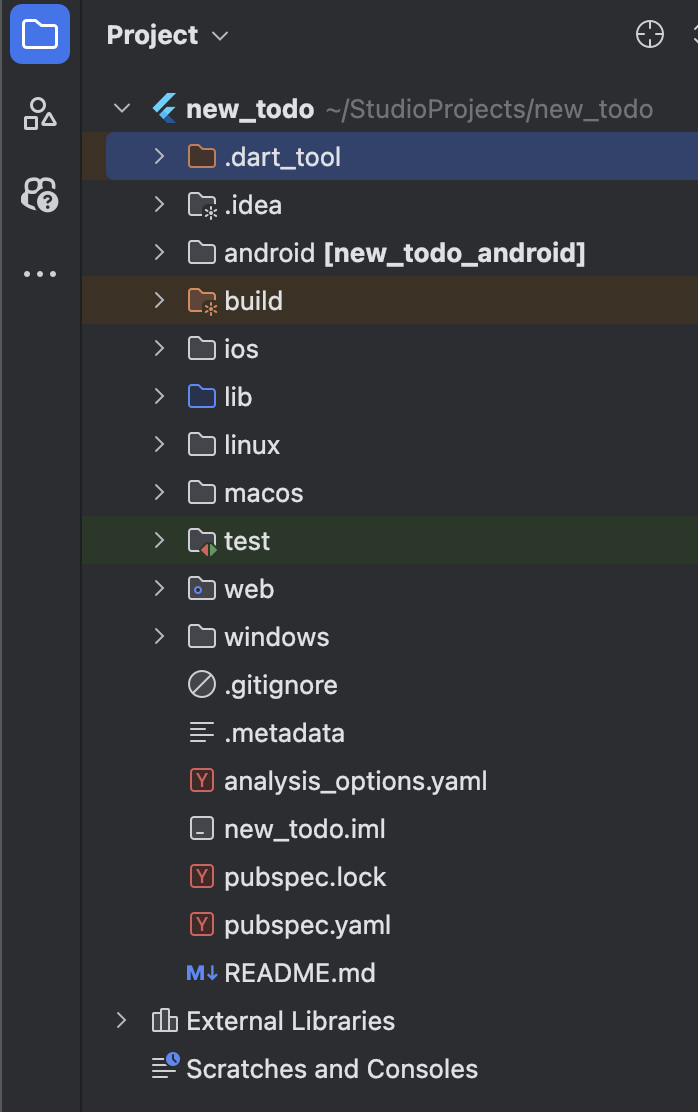Click the web resource folder icon
Screen dimensions: 698x1112
coord(201,589)
